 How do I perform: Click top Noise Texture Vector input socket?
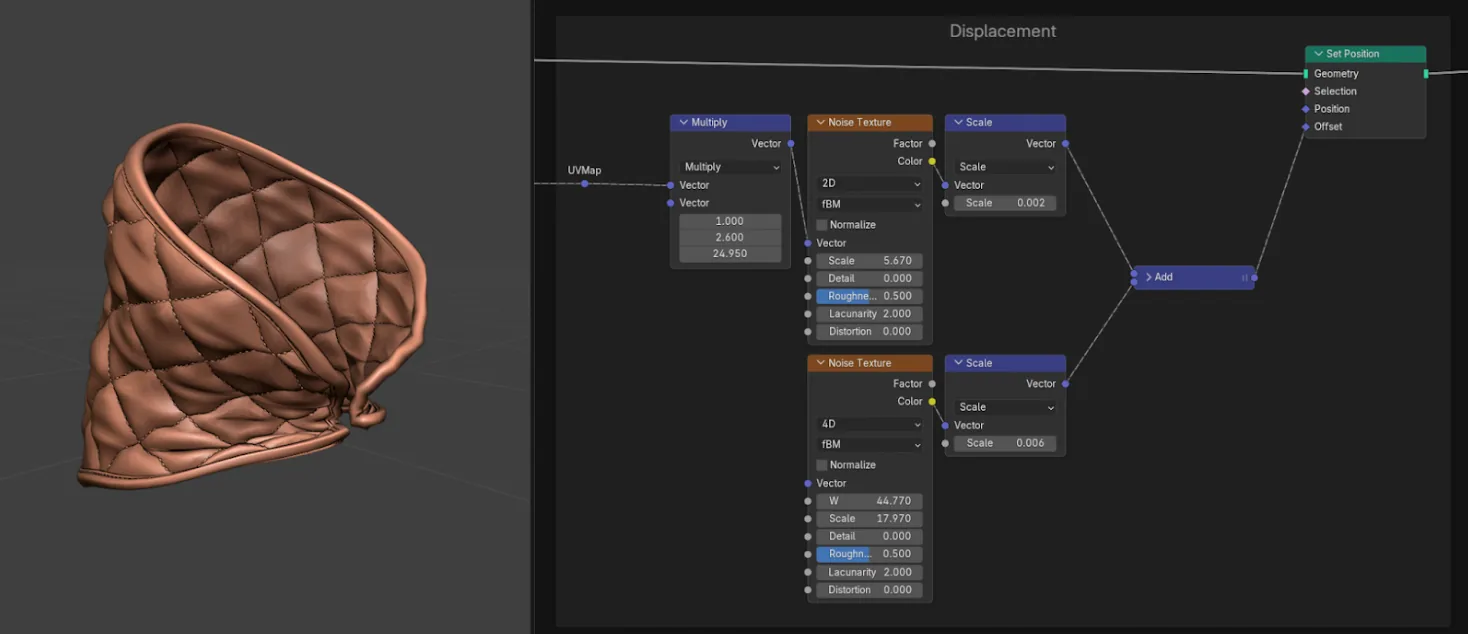(808, 243)
